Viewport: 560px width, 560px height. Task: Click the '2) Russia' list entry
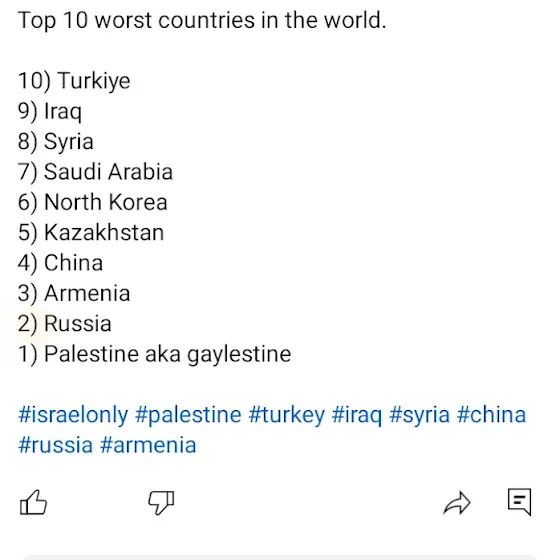64,324
